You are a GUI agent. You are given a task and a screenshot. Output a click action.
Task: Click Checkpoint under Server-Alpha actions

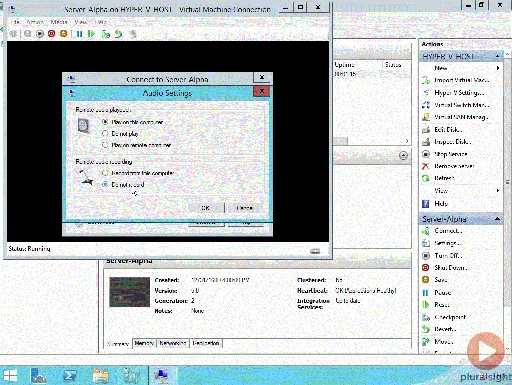pyautogui.click(x=450, y=317)
